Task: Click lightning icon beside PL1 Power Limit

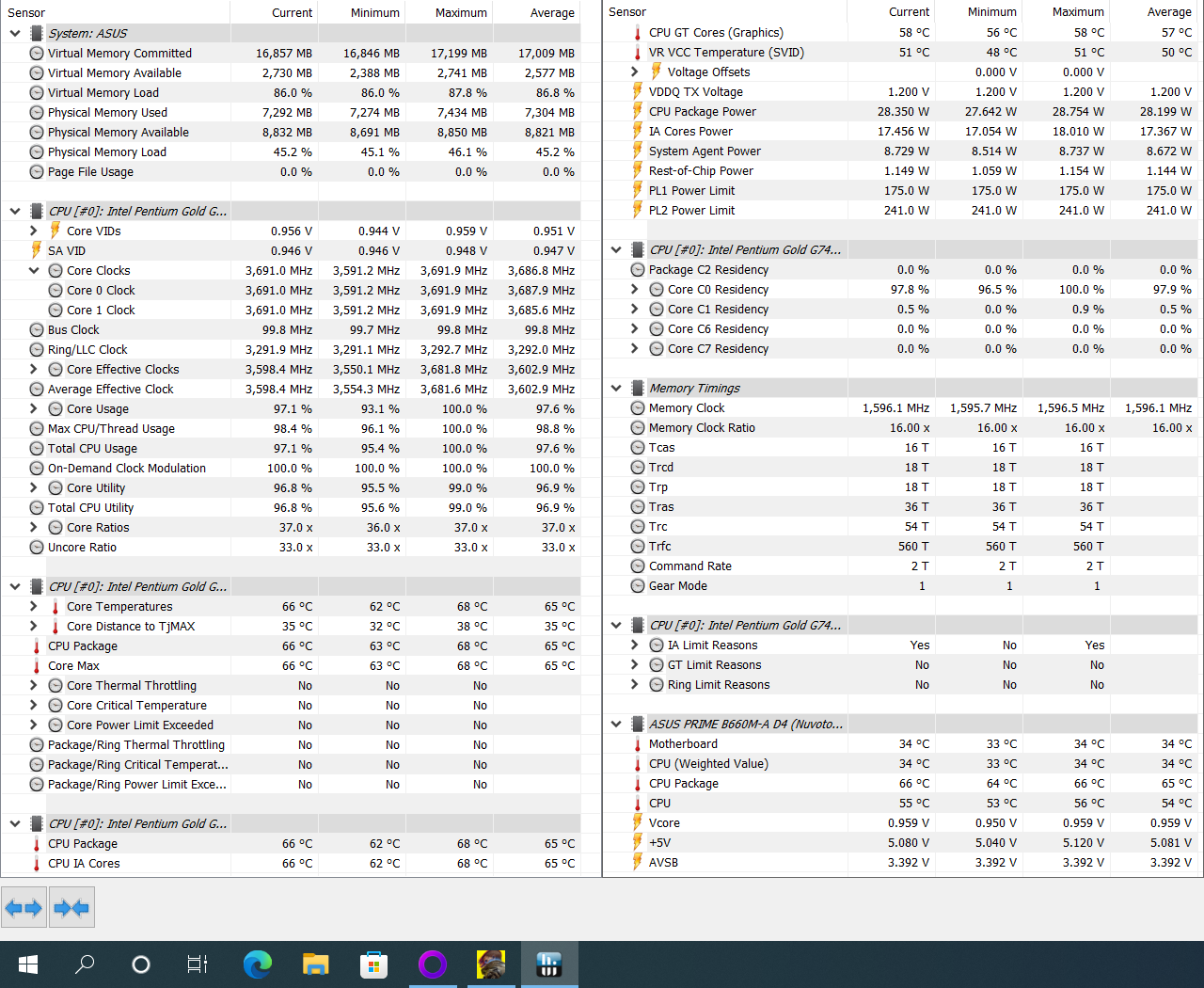Action: click(x=638, y=190)
